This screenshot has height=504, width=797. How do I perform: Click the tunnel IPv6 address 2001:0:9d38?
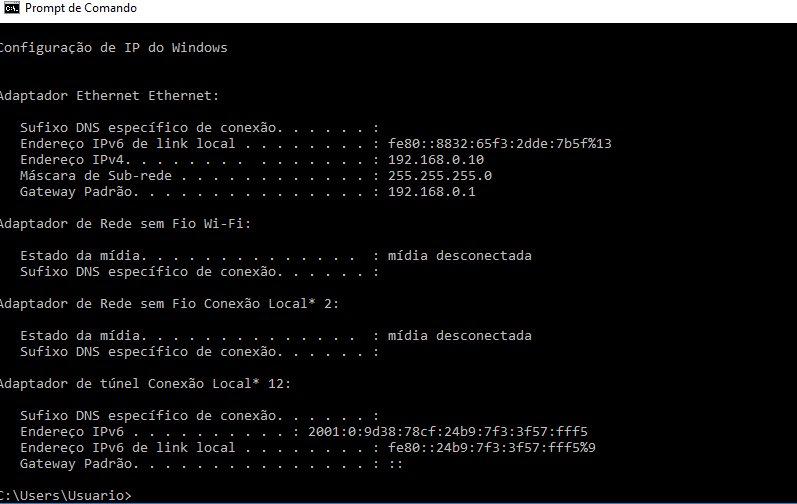point(448,432)
